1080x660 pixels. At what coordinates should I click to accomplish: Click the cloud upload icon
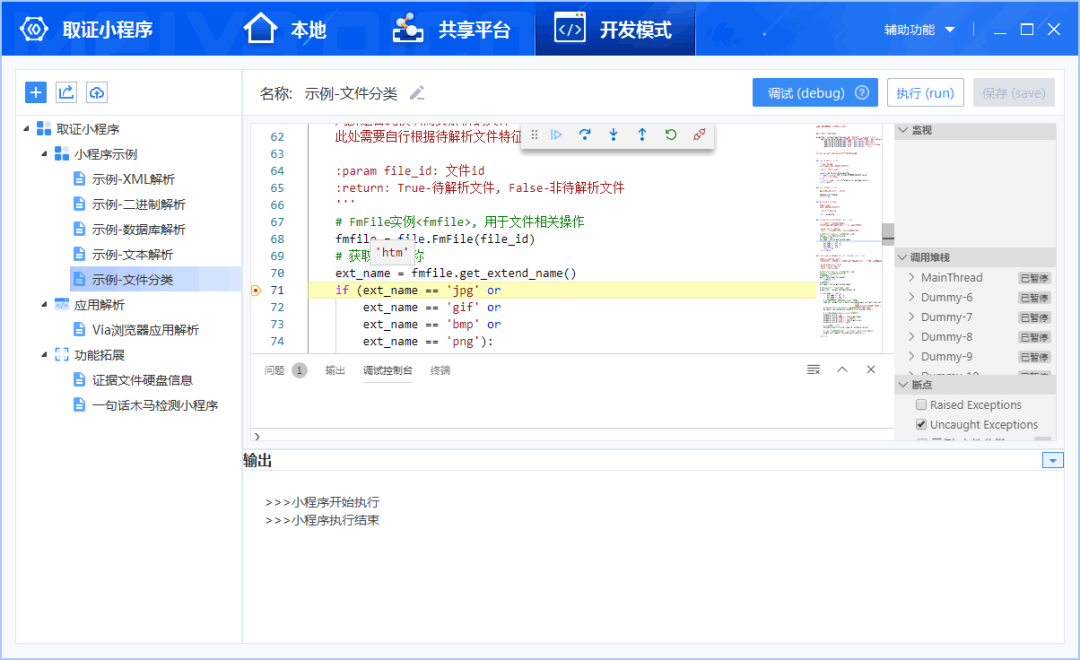tap(96, 92)
